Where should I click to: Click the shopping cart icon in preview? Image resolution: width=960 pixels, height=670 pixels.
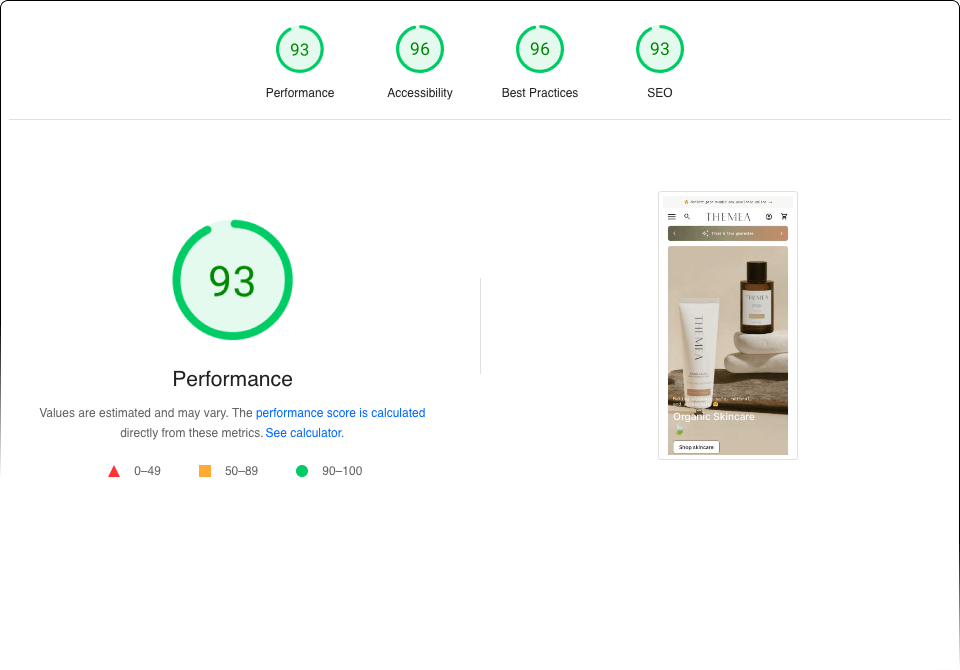pos(784,216)
